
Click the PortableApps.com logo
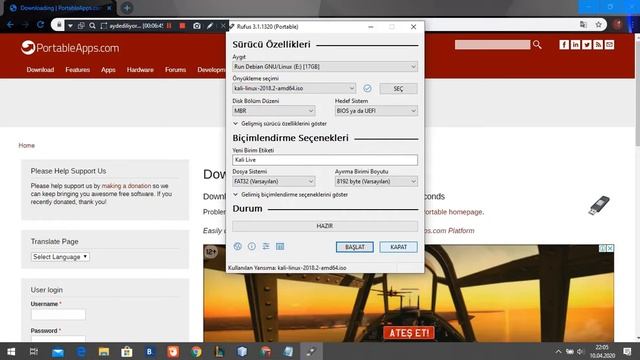point(70,48)
